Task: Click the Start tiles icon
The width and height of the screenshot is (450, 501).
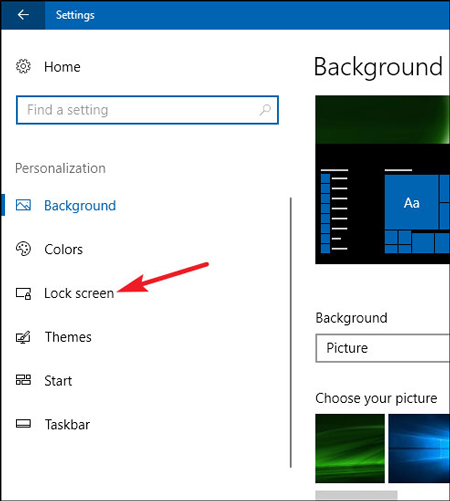Action: coord(23,380)
